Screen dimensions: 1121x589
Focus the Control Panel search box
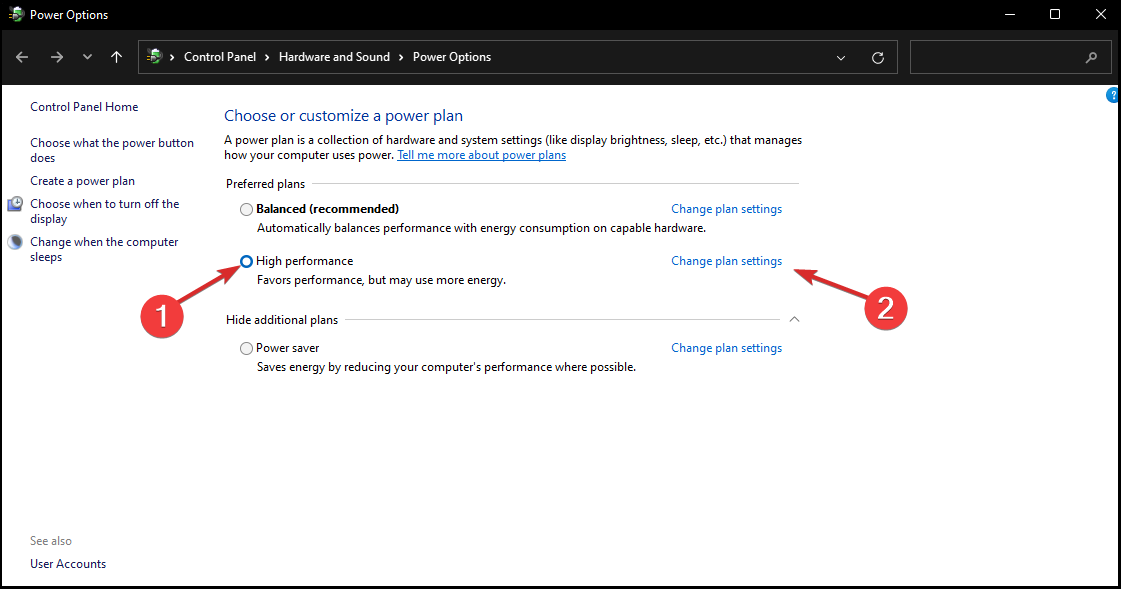pyautogui.click(x=995, y=58)
